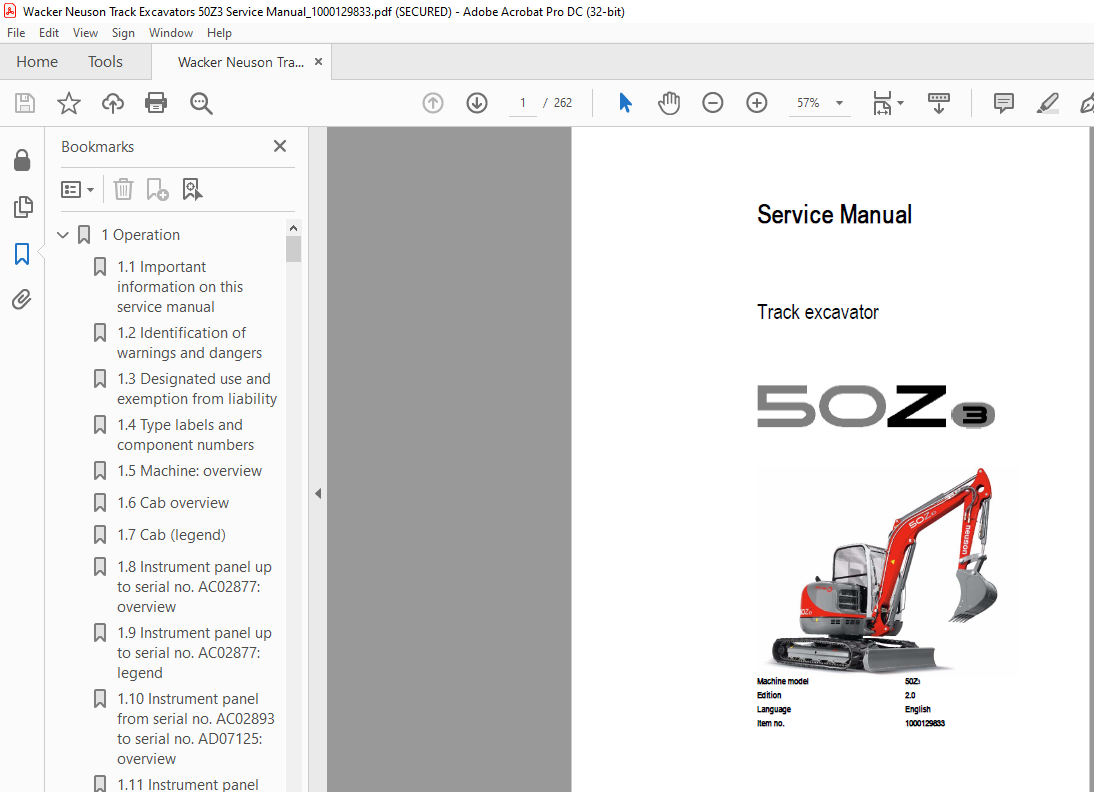Activate the Hand pan tool
This screenshot has width=1094, height=792.
click(668, 103)
